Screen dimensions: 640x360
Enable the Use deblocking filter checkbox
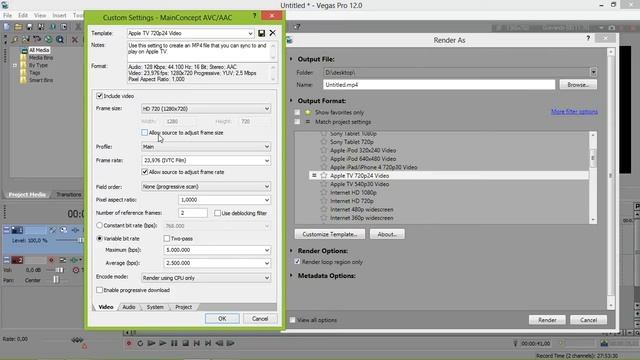[218, 213]
